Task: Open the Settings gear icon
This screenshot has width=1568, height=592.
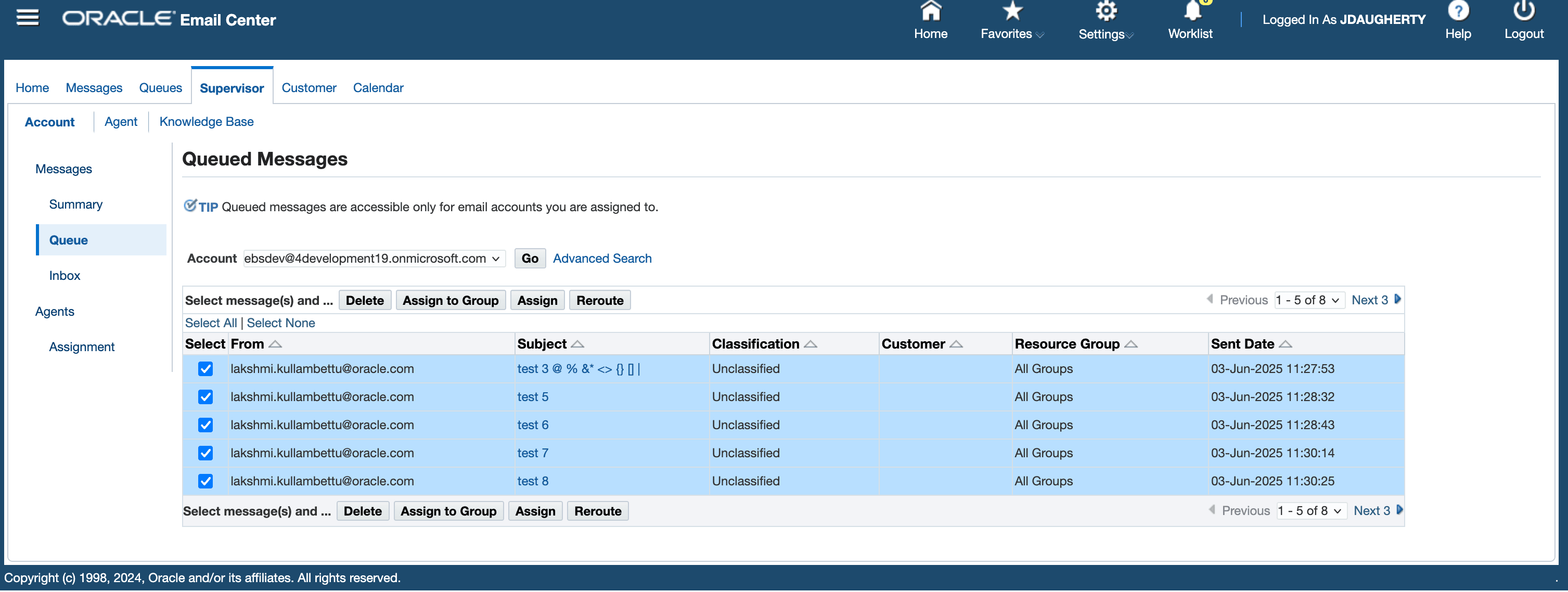Action: point(1106,11)
